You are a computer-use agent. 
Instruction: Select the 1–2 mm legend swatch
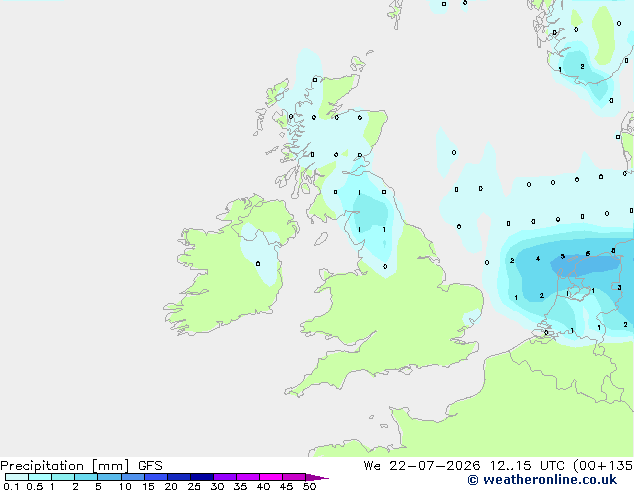tap(63, 477)
